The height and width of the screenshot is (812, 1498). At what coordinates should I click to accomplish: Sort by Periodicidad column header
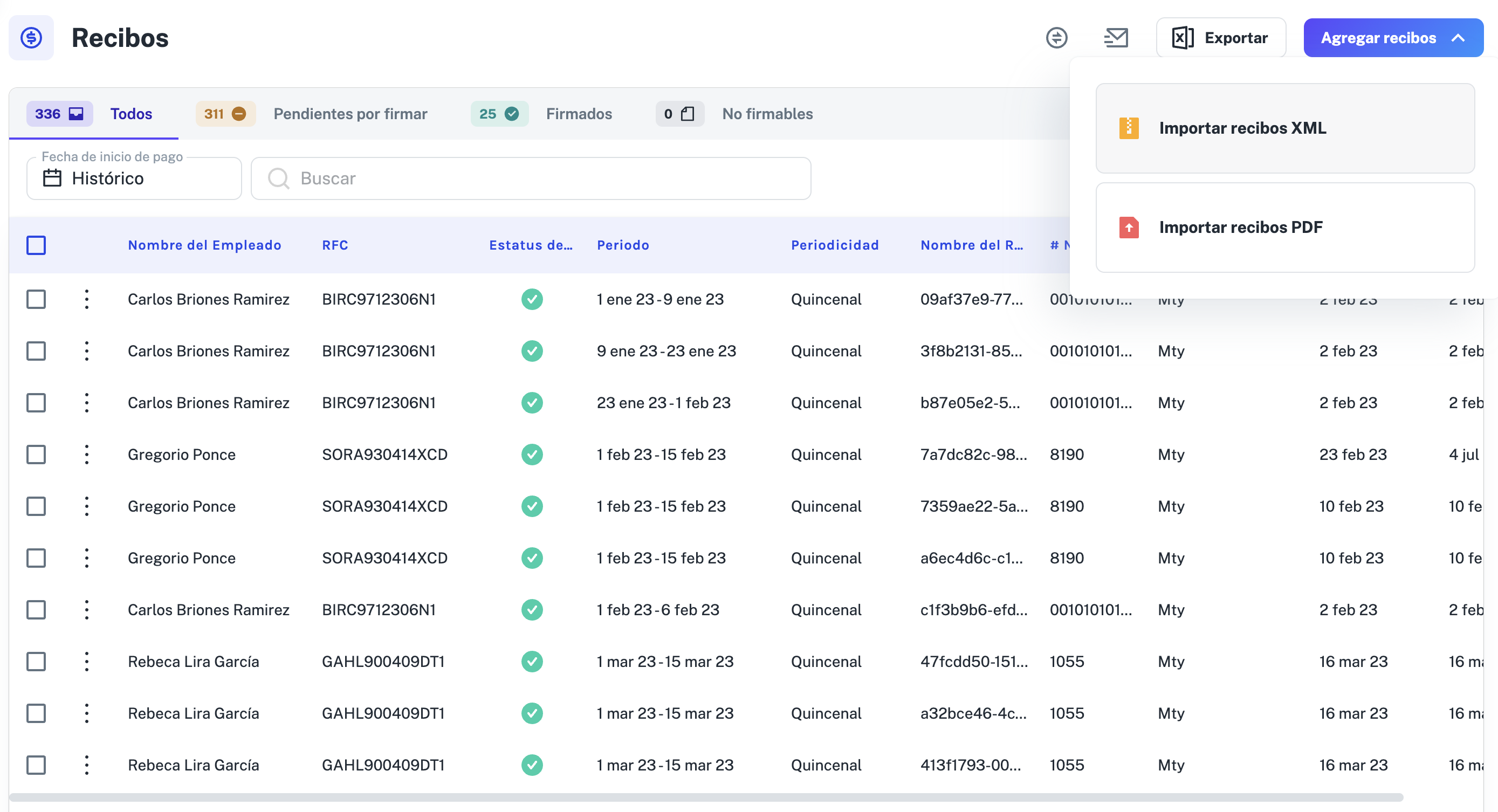[835, 245]
